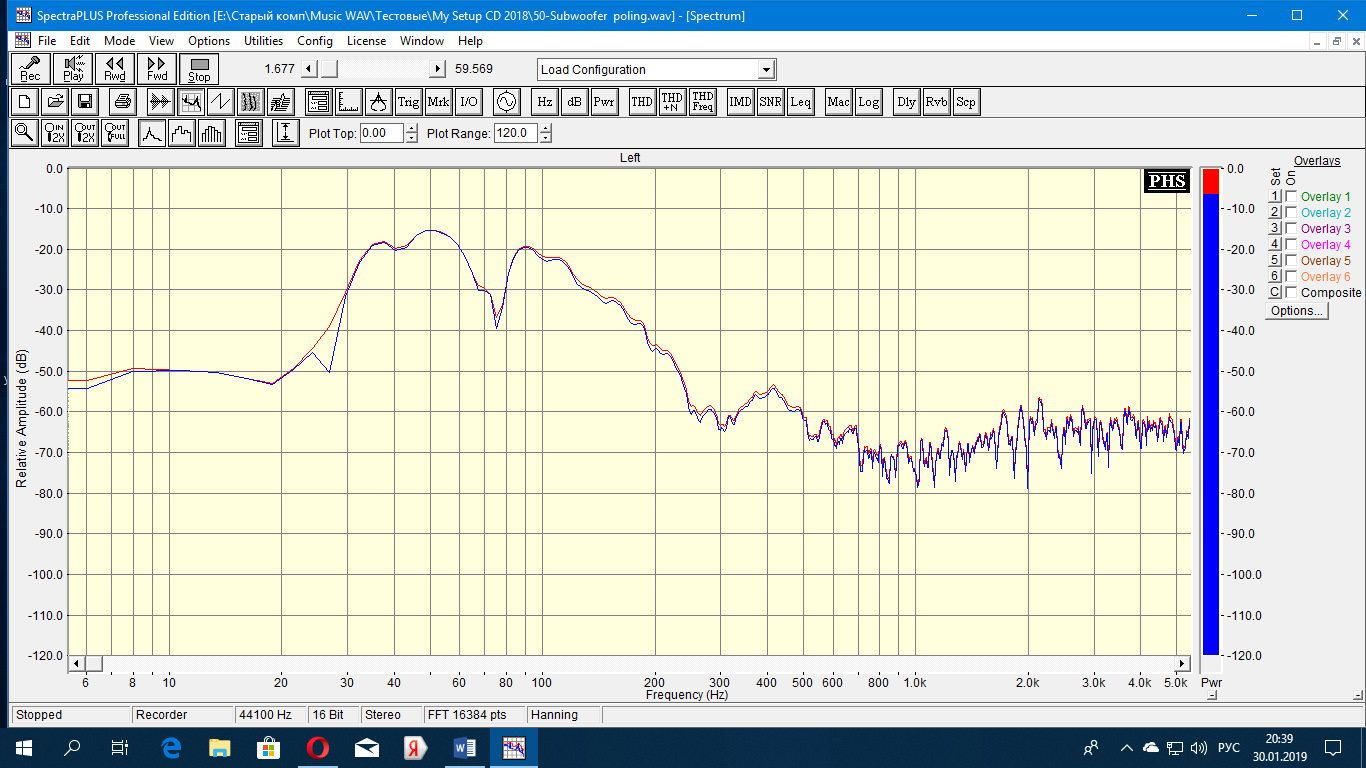Rewind using the Rwd button
The image size is (1366, 768).
point(115,69)
